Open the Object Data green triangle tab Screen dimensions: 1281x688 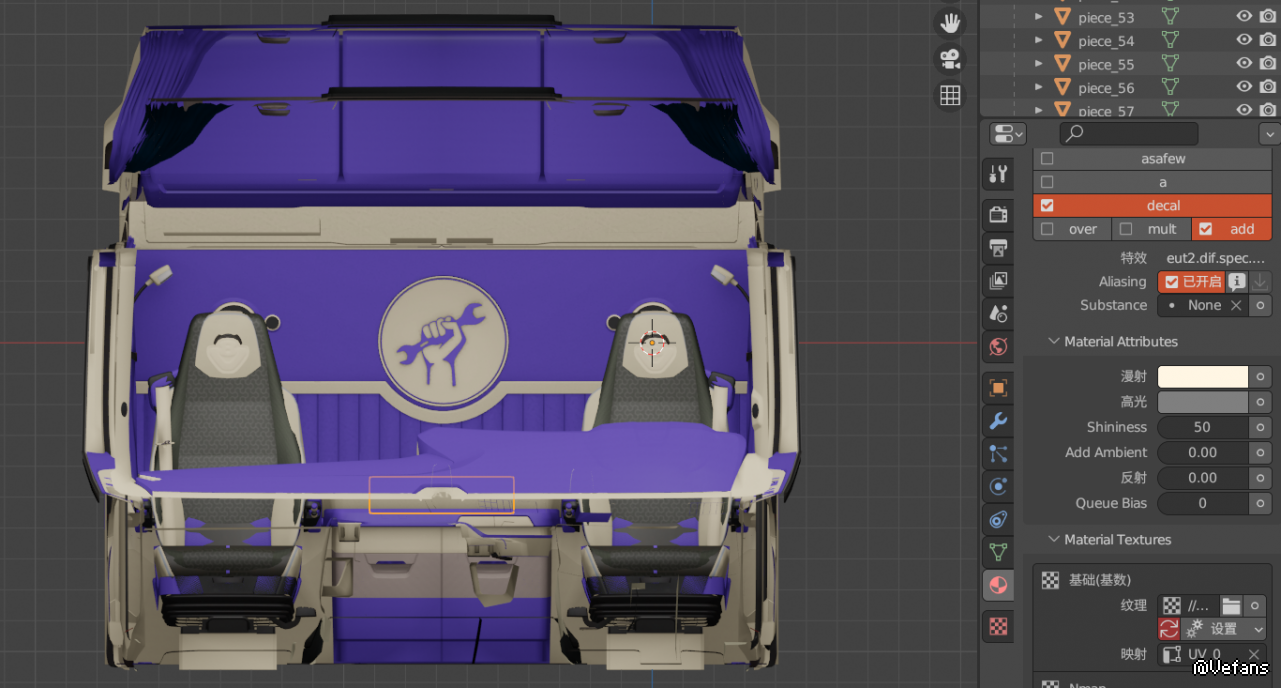point(997,551)
